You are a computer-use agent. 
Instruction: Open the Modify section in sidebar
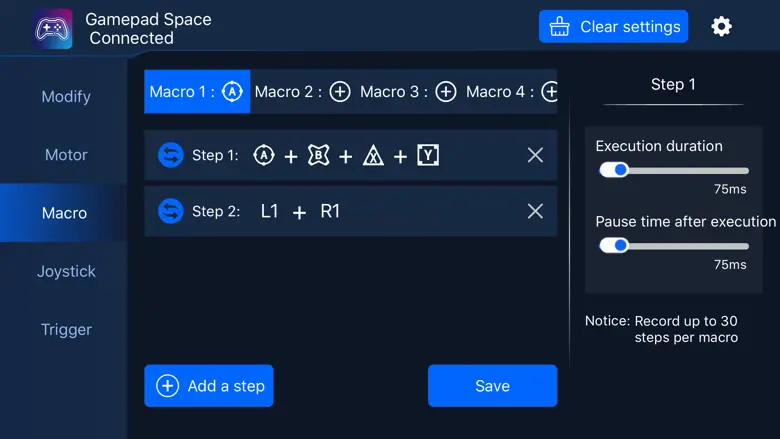[x=66, y=97]
